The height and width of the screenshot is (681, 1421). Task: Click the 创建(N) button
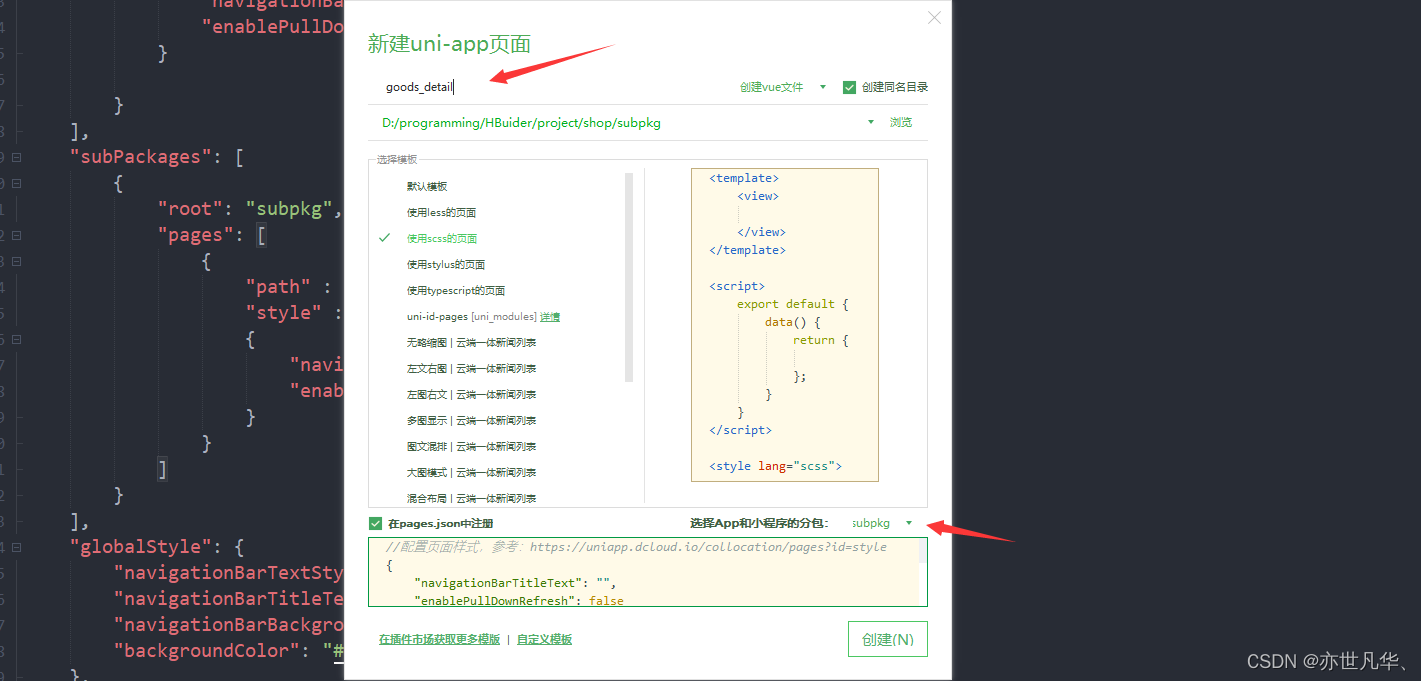(x=888, y=639)
